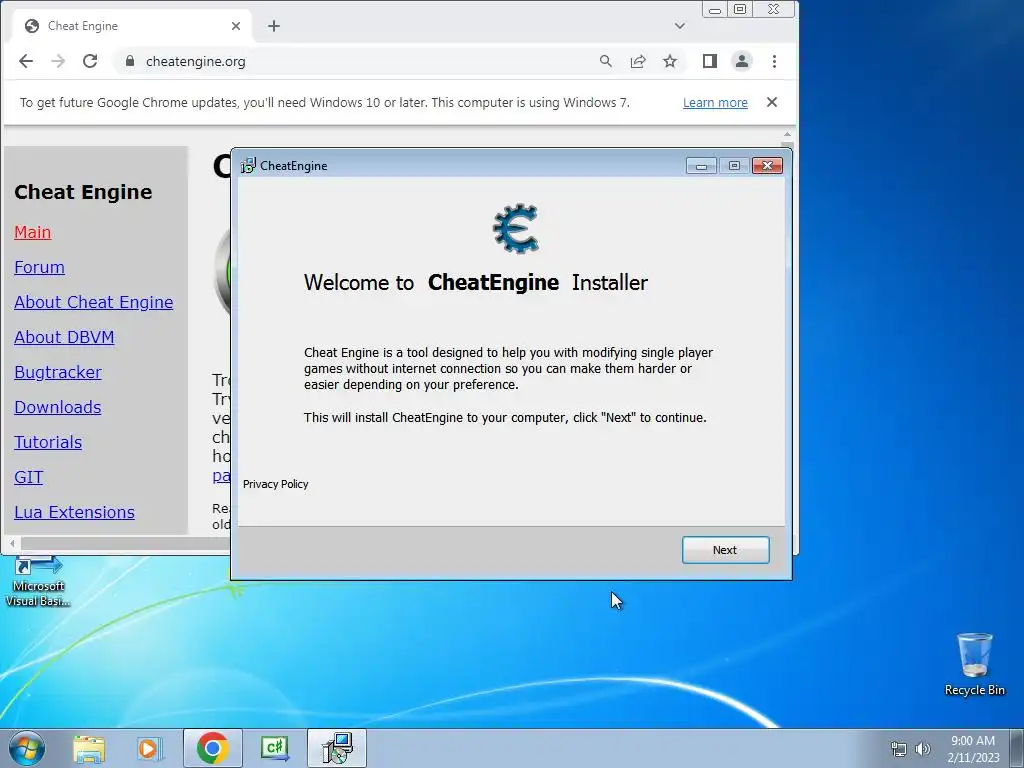Click the C# application taskbar icon
Image resolution: width=1024 pixels, height=768 pixels.
click(x=275, y=748)
